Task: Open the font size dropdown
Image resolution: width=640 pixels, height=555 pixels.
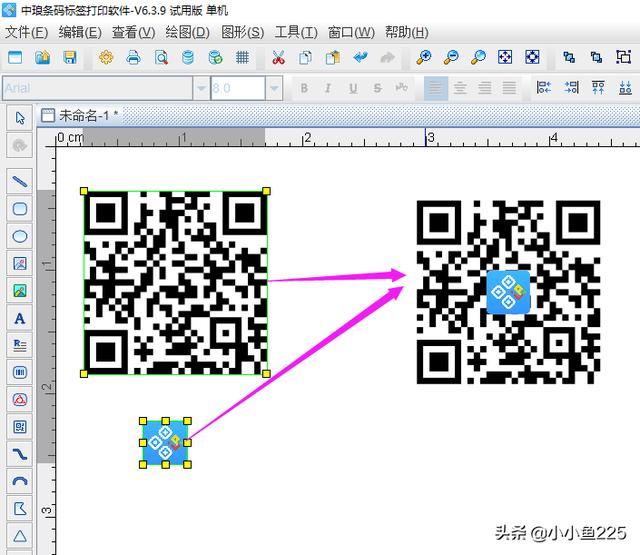Action: point(274,89)
